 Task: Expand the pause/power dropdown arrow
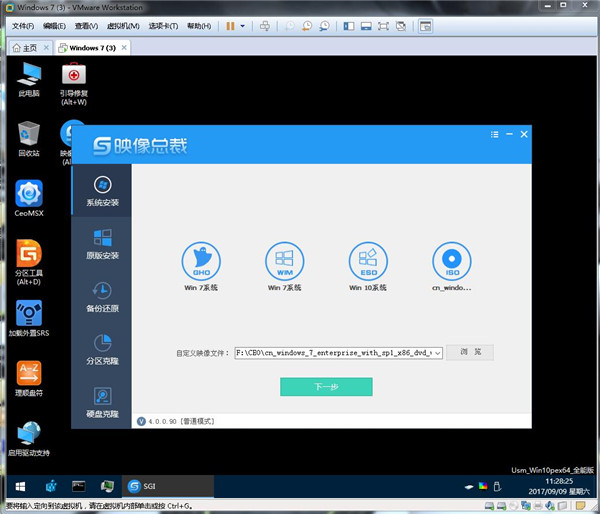pyautogui.click(x=242, y=26)
